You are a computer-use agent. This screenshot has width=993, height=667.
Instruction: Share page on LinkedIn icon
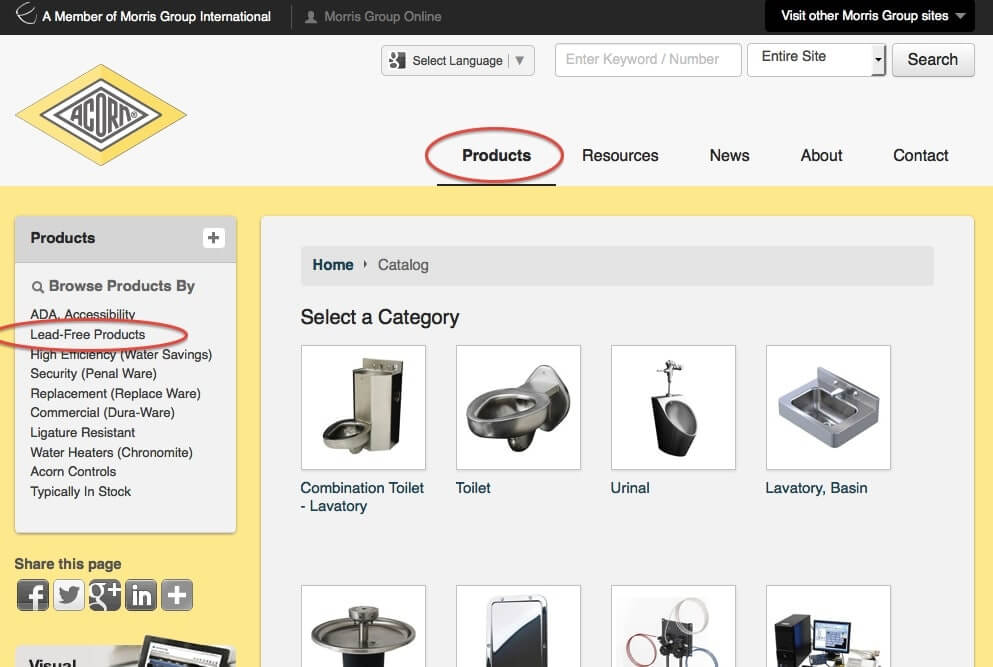141,595
